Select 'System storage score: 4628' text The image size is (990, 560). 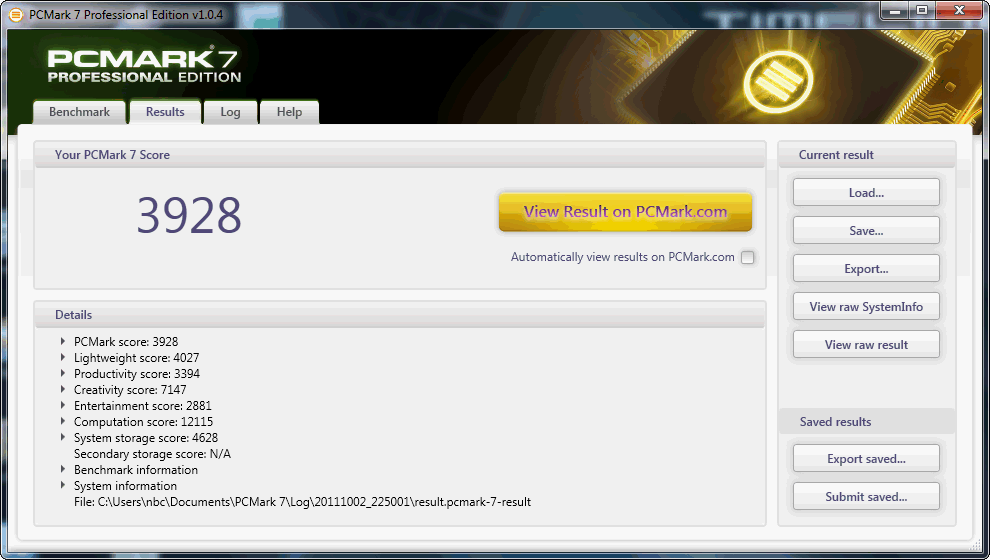click(x=146, y=438)
